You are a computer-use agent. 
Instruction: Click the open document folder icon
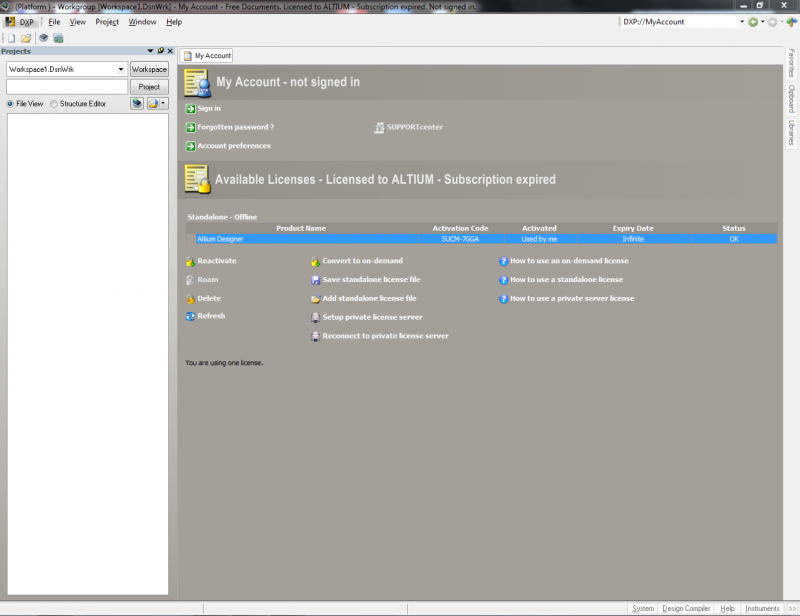click(26, 38)
